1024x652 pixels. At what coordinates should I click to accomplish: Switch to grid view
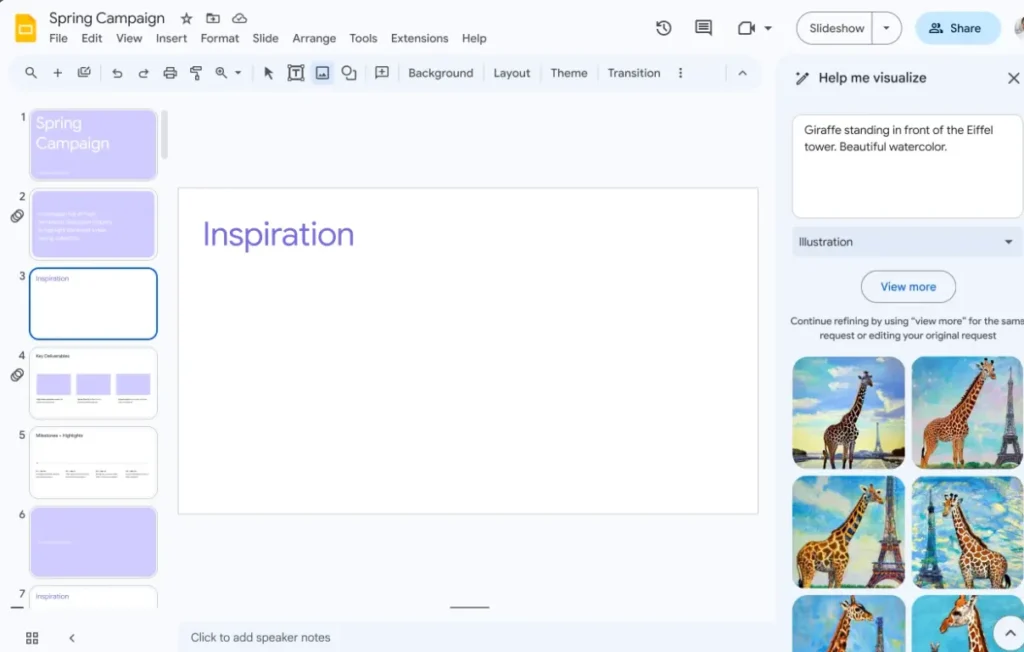[32, 638]
